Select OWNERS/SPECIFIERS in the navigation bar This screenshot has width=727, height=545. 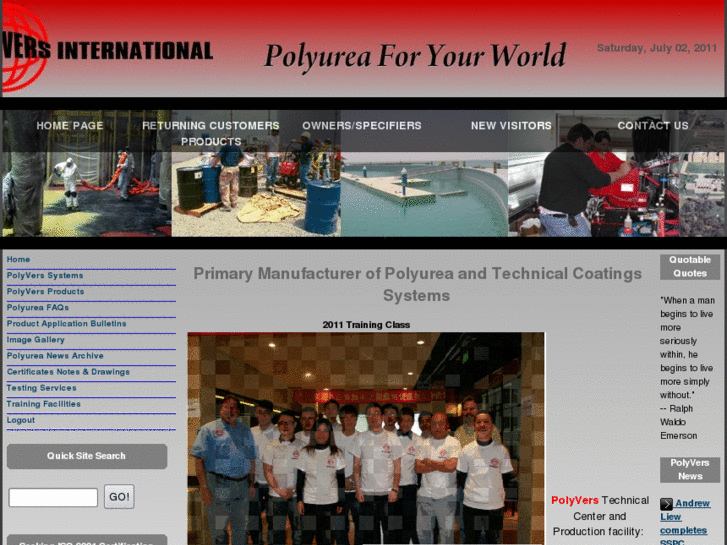[362, 126]
